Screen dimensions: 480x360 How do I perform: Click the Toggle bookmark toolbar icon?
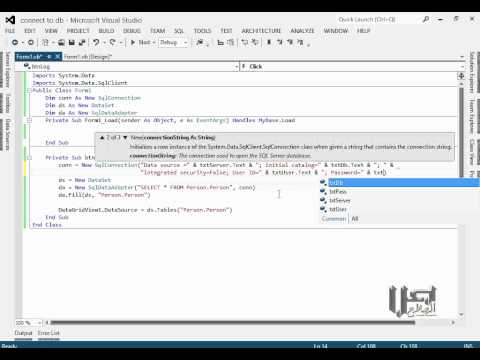click(x=269, y=42)
